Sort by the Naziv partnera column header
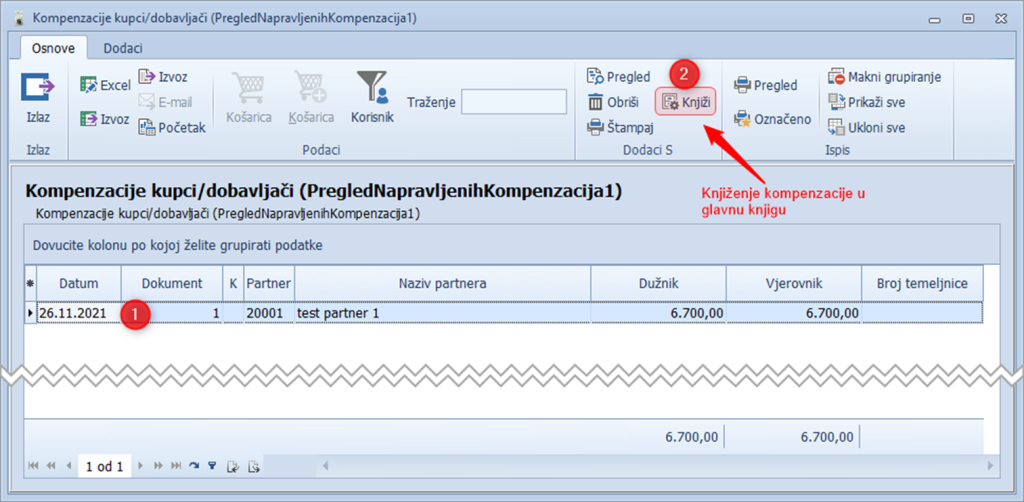The width and height of the screenshot is (1024, 502). point(441,284)
